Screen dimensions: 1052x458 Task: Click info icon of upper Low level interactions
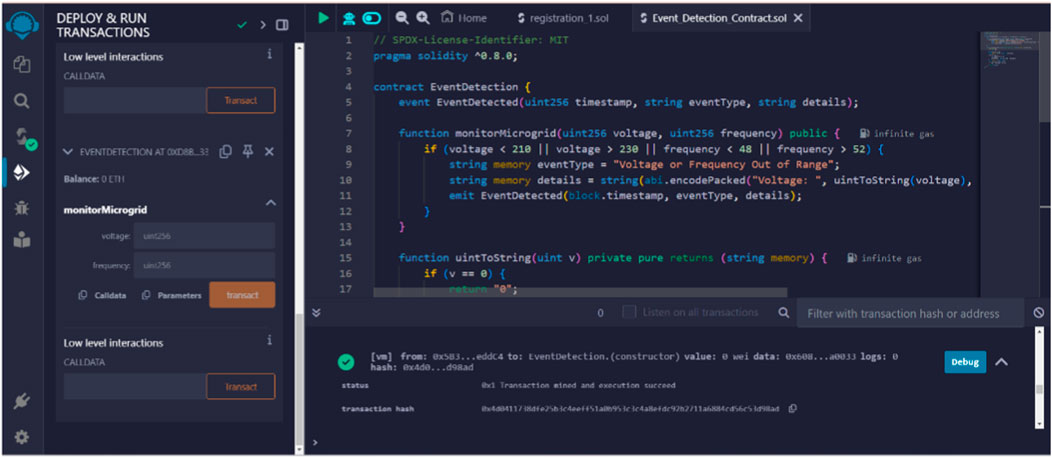click(270, 54)
